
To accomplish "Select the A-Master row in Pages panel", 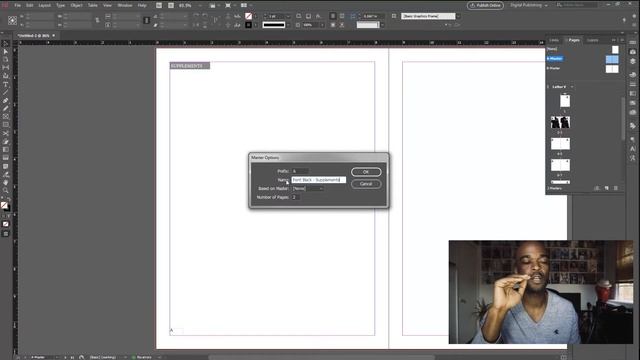I will [583, 59].
